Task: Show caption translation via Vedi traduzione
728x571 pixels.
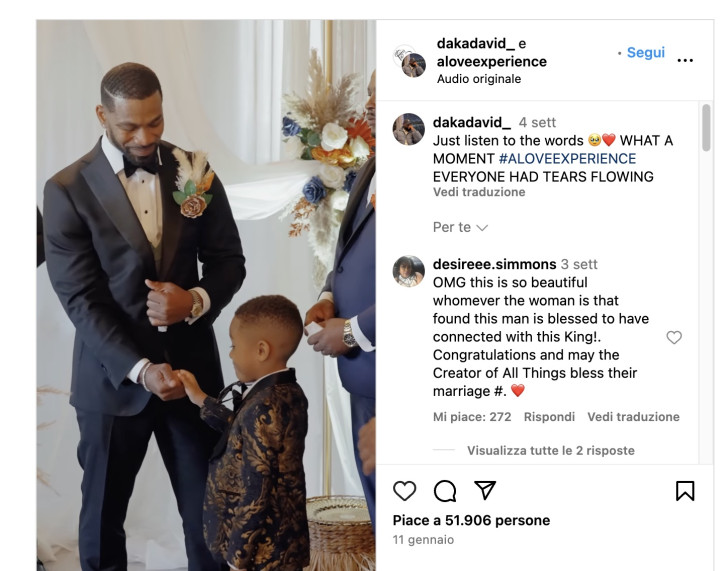Action: 479,192
